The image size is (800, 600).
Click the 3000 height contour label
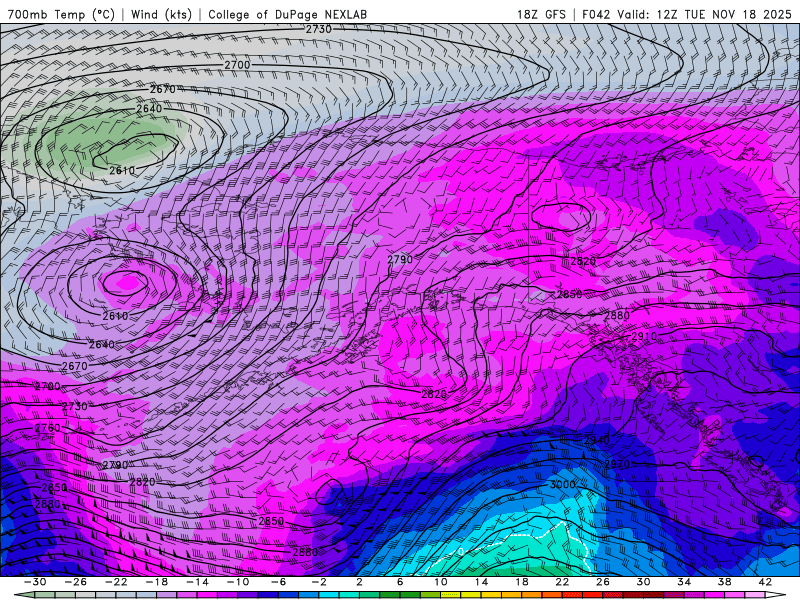pos(562,484)
